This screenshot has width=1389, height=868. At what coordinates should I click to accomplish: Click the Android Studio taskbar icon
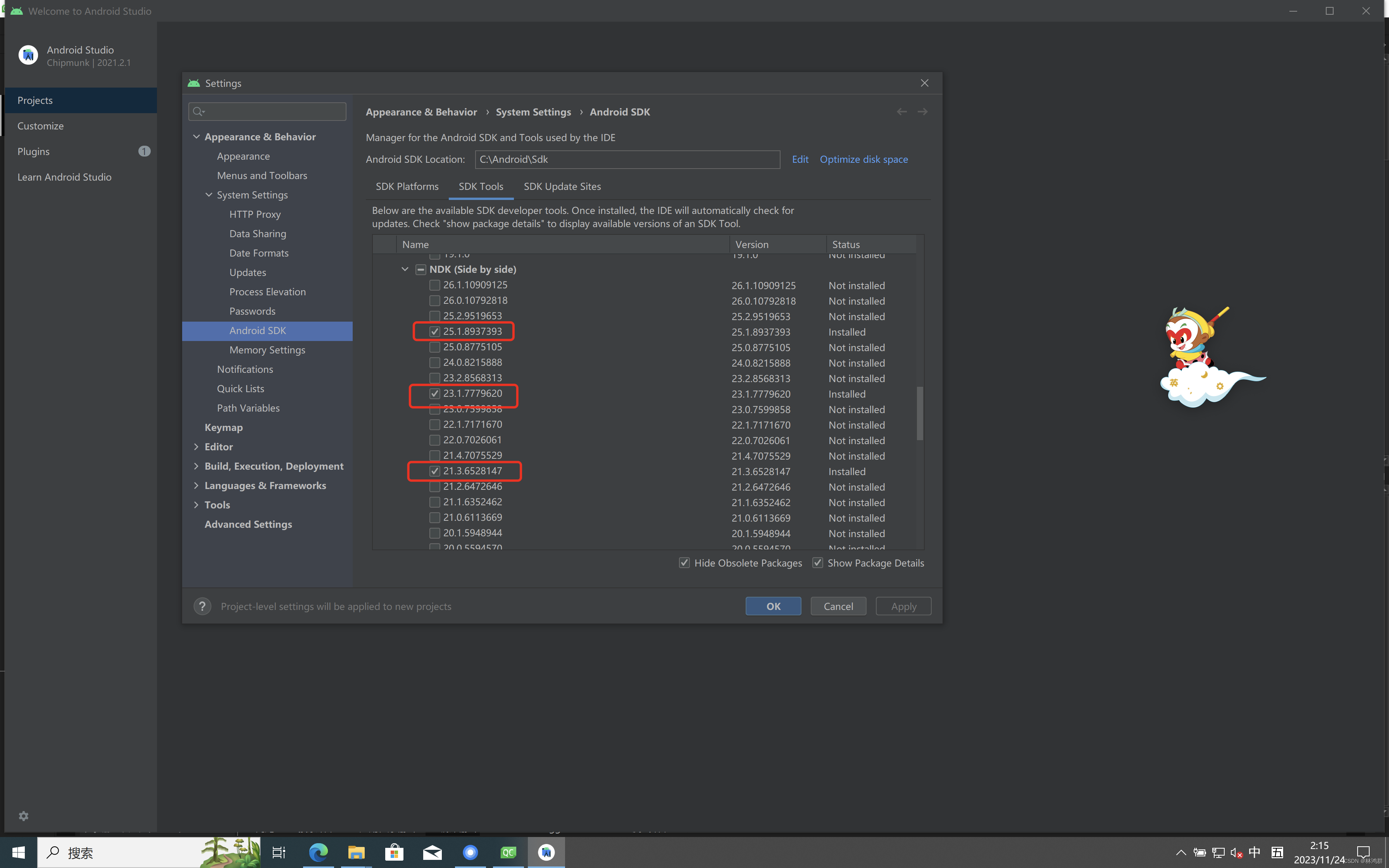pos(546,852)
